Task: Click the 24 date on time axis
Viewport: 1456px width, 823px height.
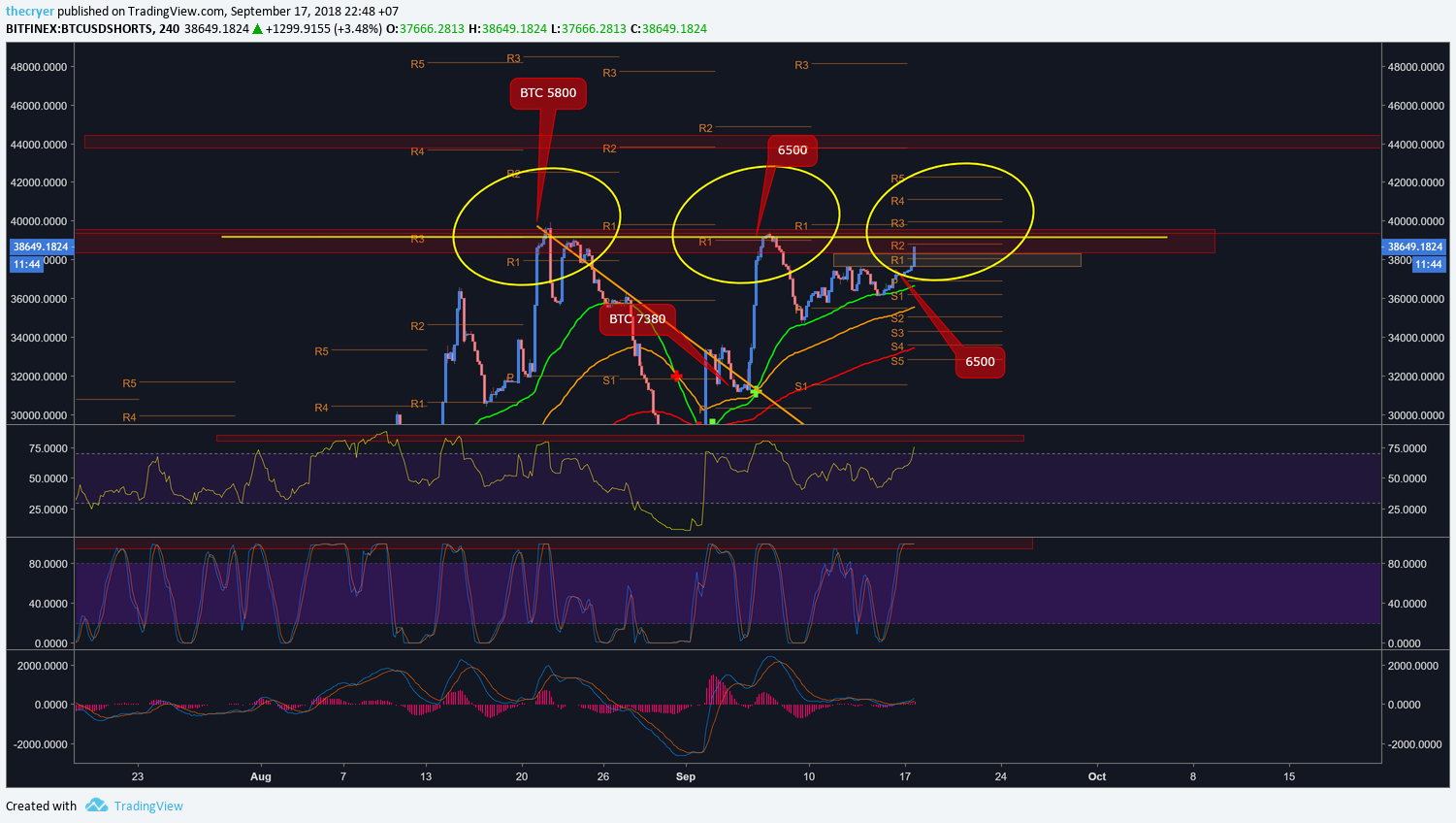Action: coord(1001,776)
